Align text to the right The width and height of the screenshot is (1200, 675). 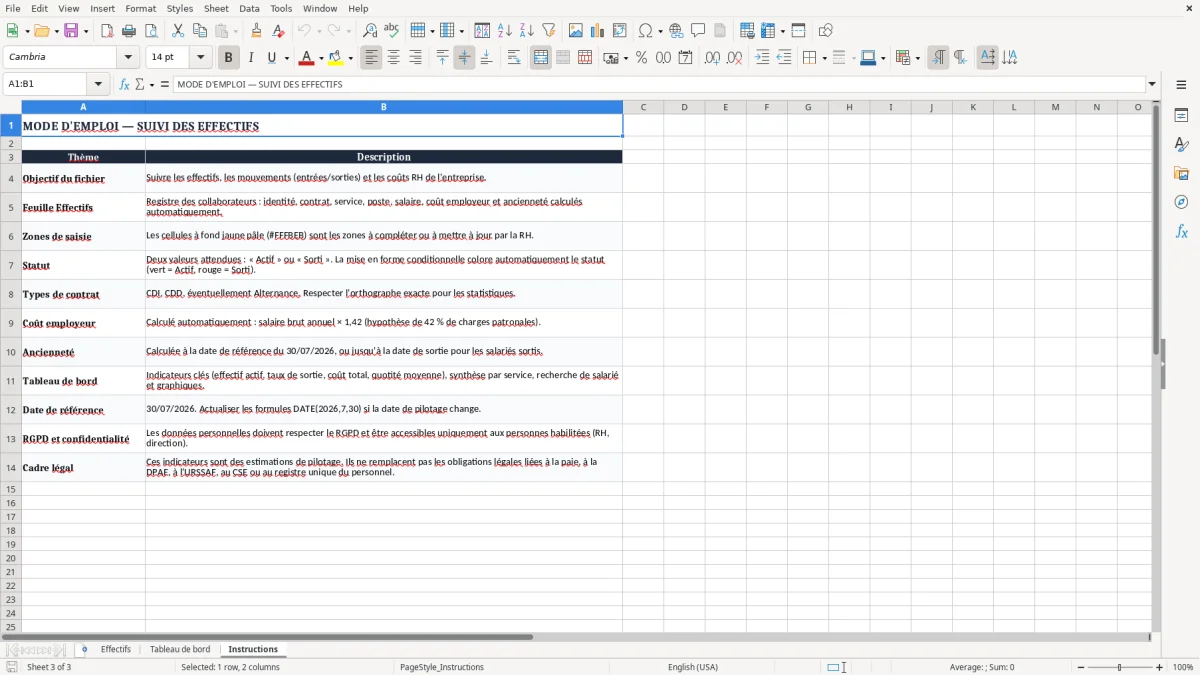(x=416, y=58)
